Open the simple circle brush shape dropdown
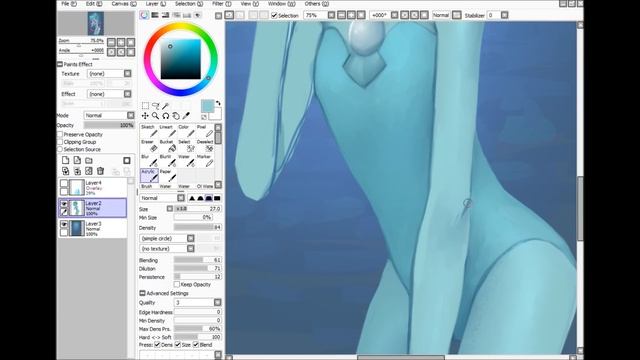Screen dimensions: 640x360 click(x=191, y=238)
